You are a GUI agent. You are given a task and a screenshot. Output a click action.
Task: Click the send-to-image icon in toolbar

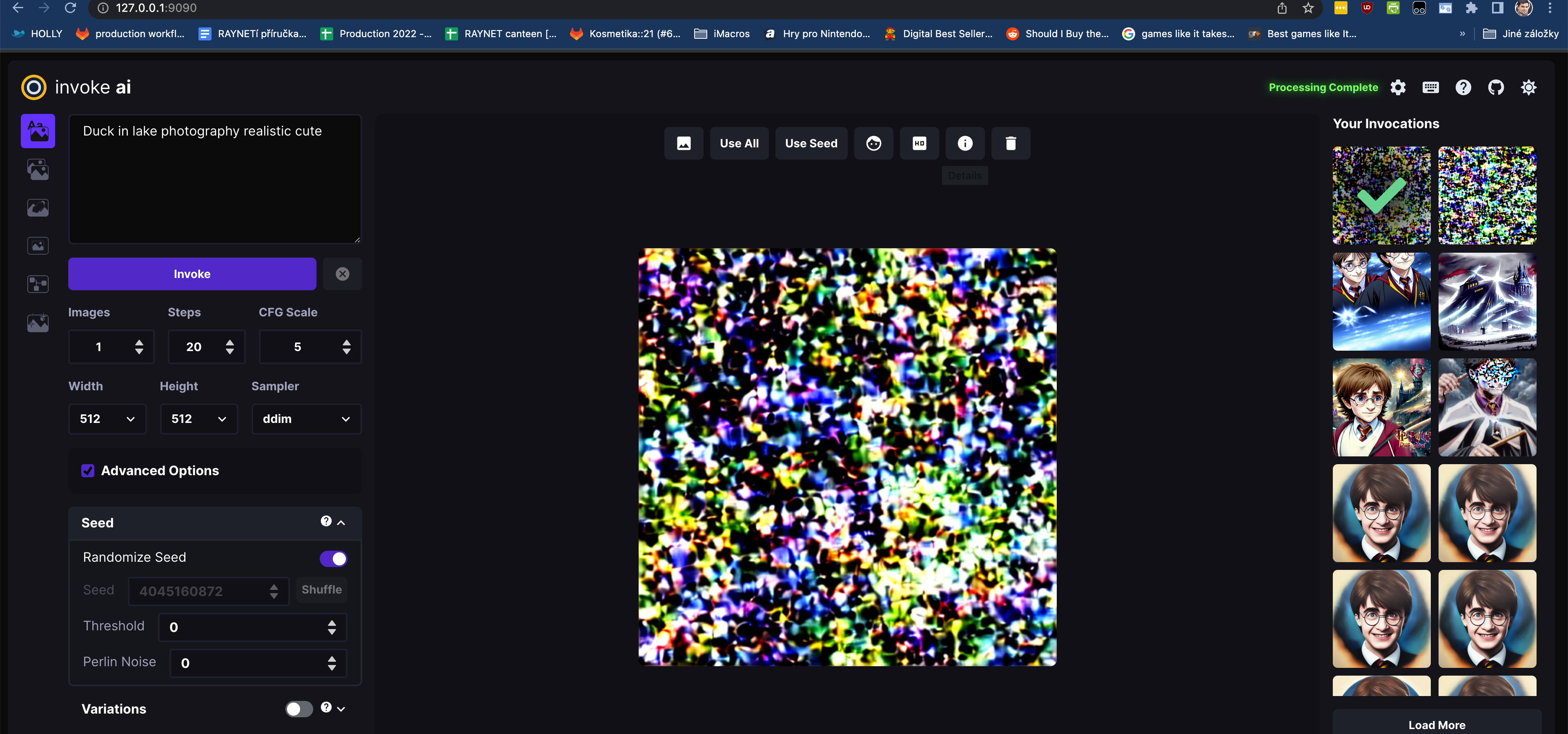click(684, 143)
